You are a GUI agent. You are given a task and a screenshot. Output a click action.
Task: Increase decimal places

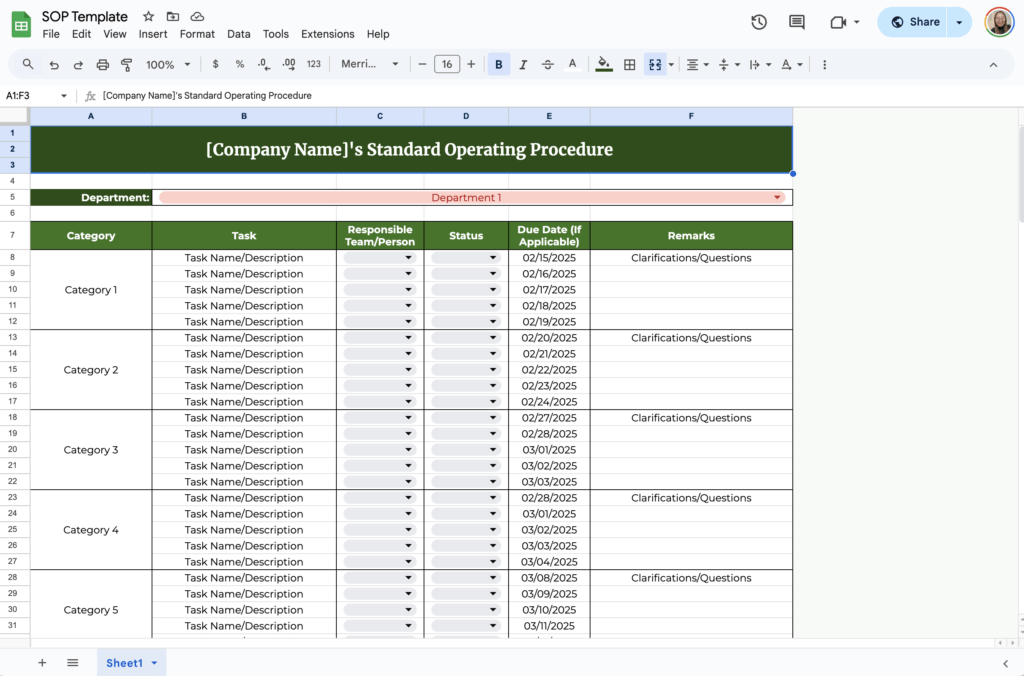[289, 64]
